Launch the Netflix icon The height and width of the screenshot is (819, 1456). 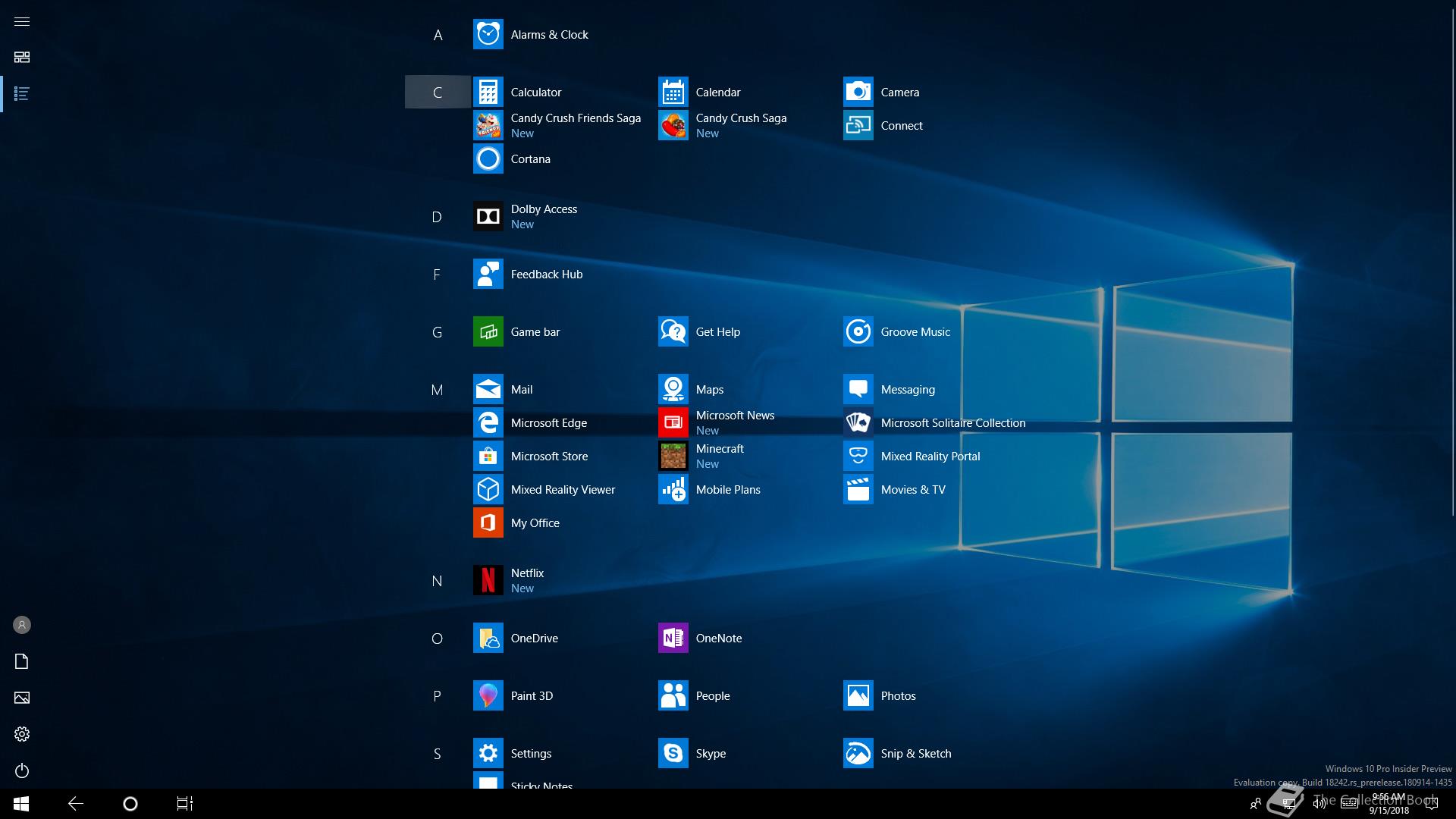488,580
